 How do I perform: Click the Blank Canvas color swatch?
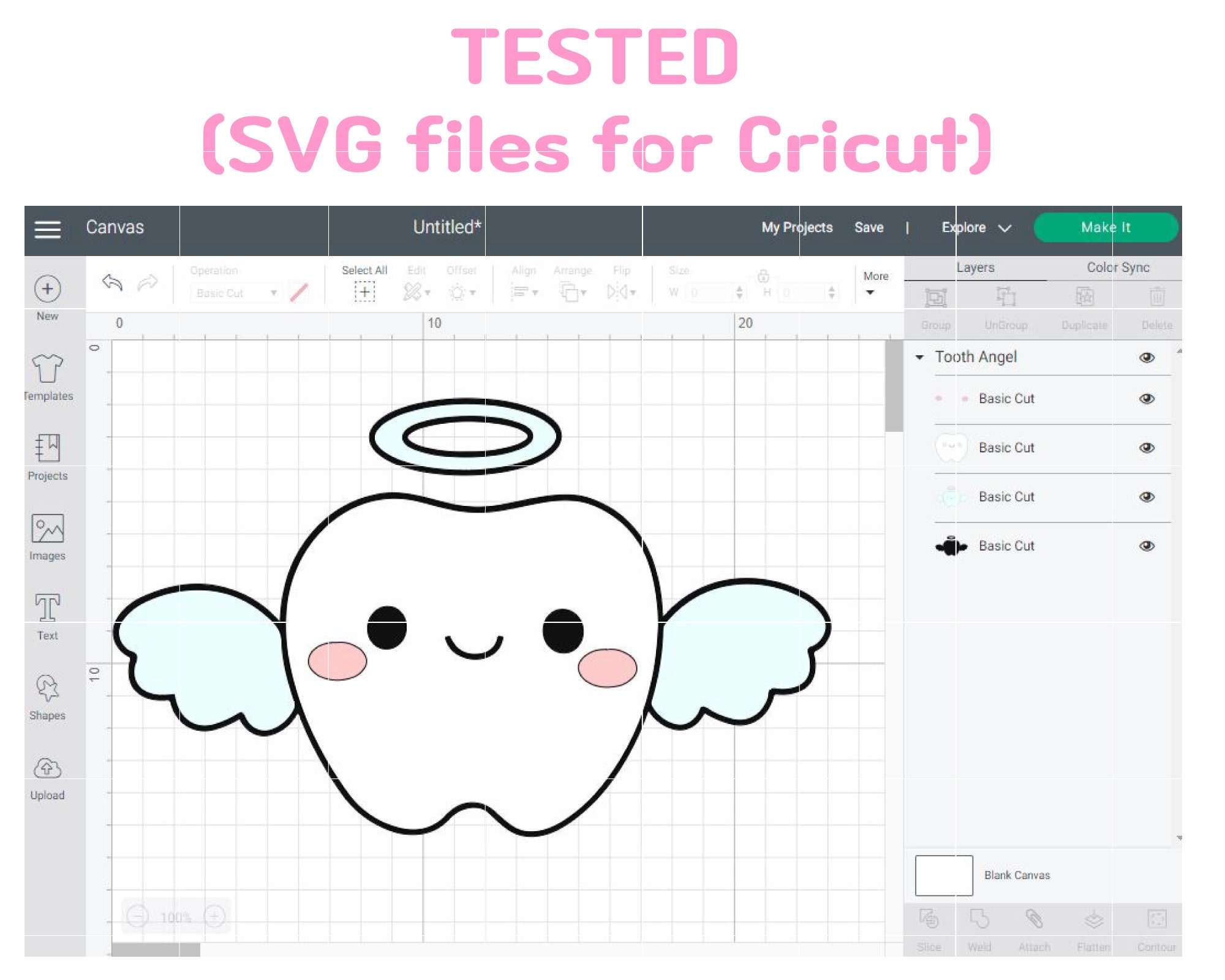[x=943, y=875]
